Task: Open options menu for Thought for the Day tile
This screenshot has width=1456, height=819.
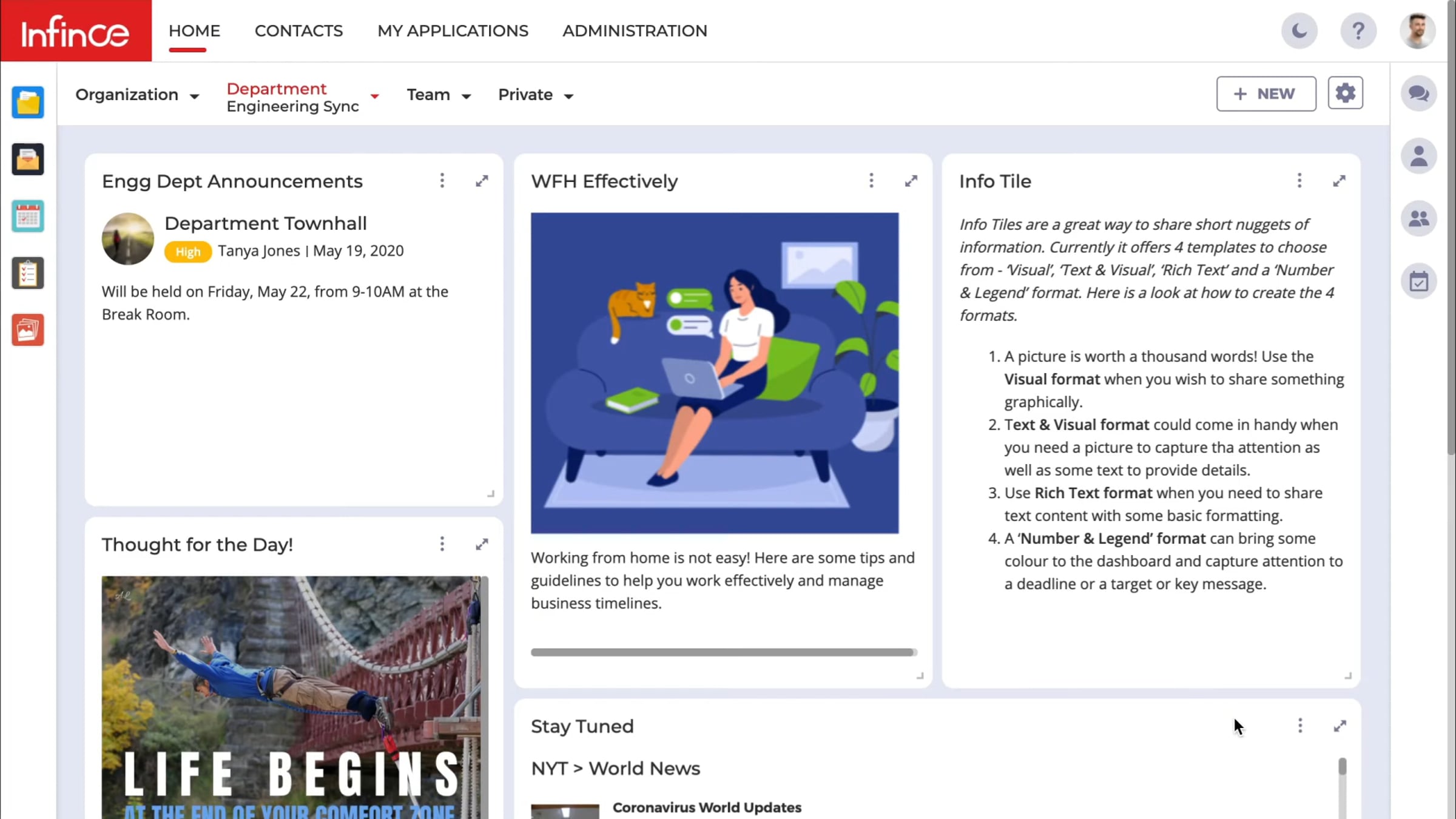Action: (x=442, y=544)
